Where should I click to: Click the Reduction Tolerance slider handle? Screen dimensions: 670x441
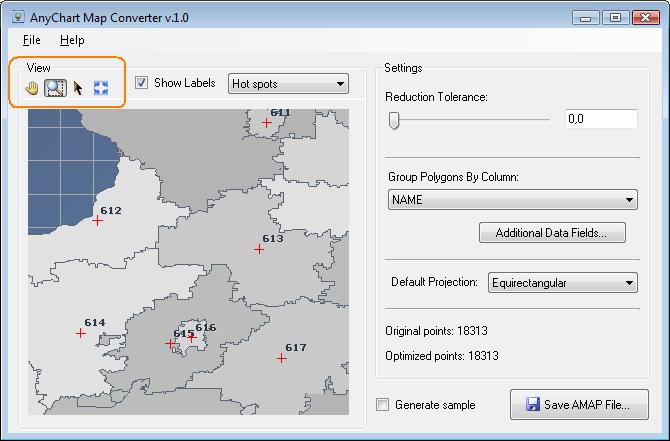coord(394,120)
